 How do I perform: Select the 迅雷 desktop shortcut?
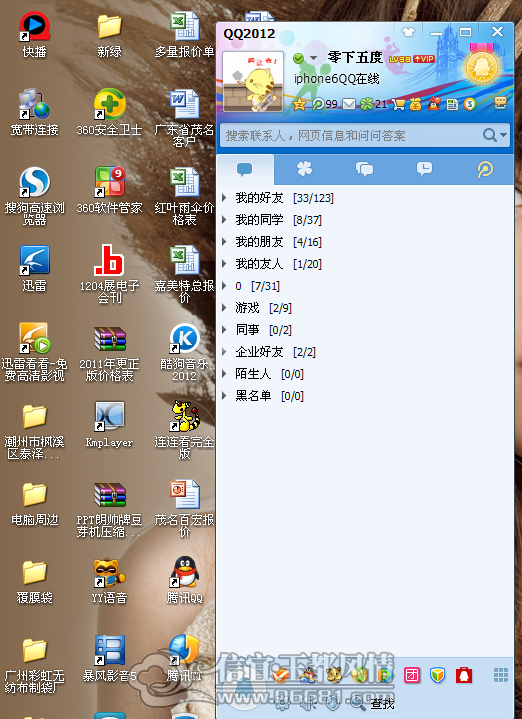click(34, 268)
